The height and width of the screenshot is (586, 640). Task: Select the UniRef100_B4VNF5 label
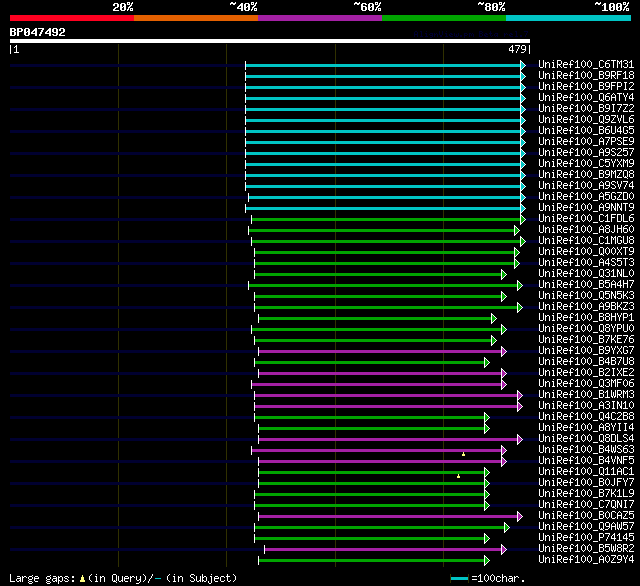click(586, 461)
